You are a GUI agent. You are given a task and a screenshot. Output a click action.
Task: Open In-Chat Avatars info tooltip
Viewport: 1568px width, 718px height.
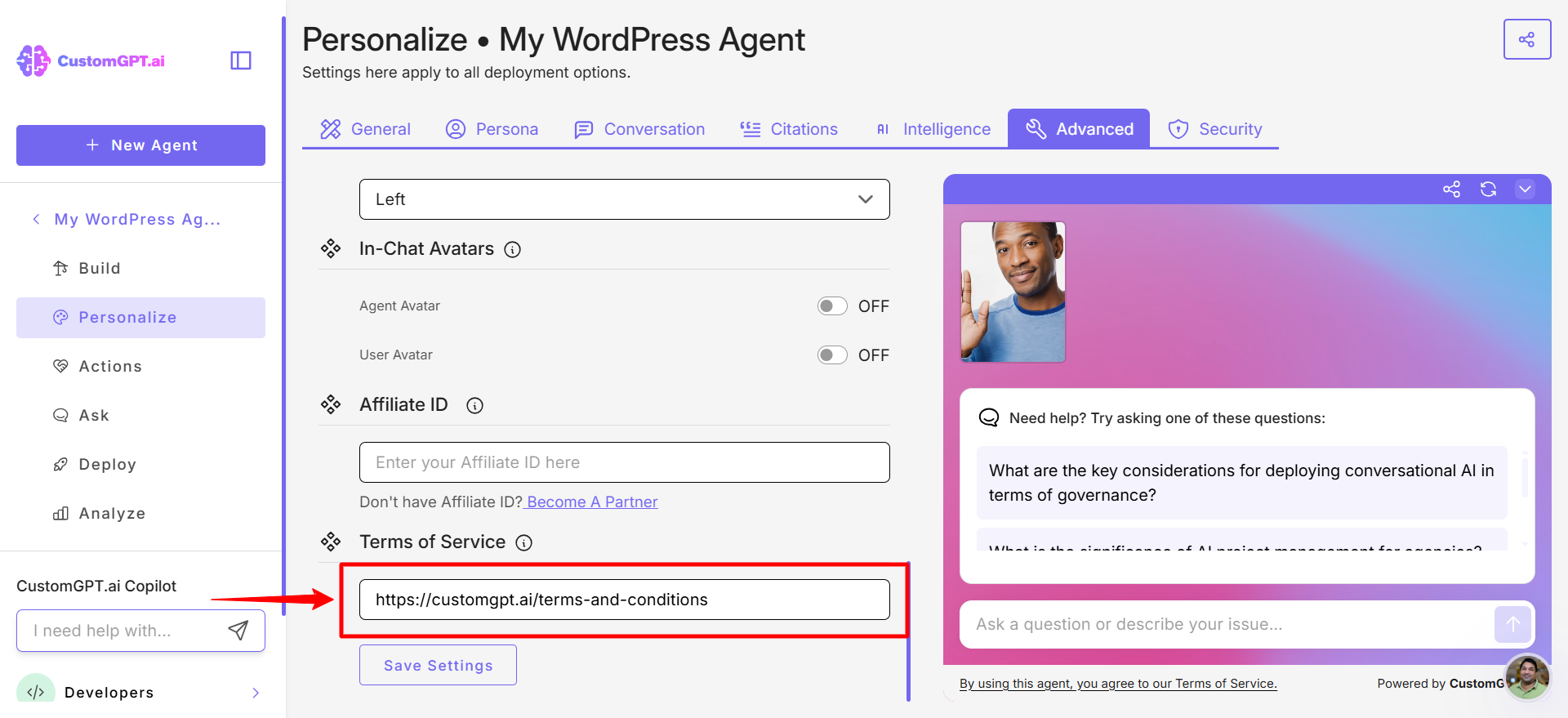point(513,250)
